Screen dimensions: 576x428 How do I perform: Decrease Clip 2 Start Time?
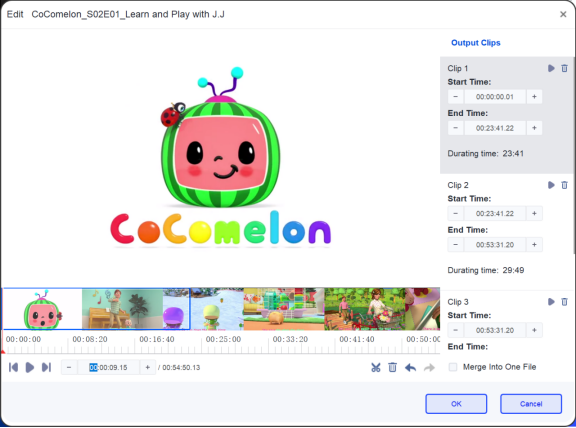tap(456, 213)
